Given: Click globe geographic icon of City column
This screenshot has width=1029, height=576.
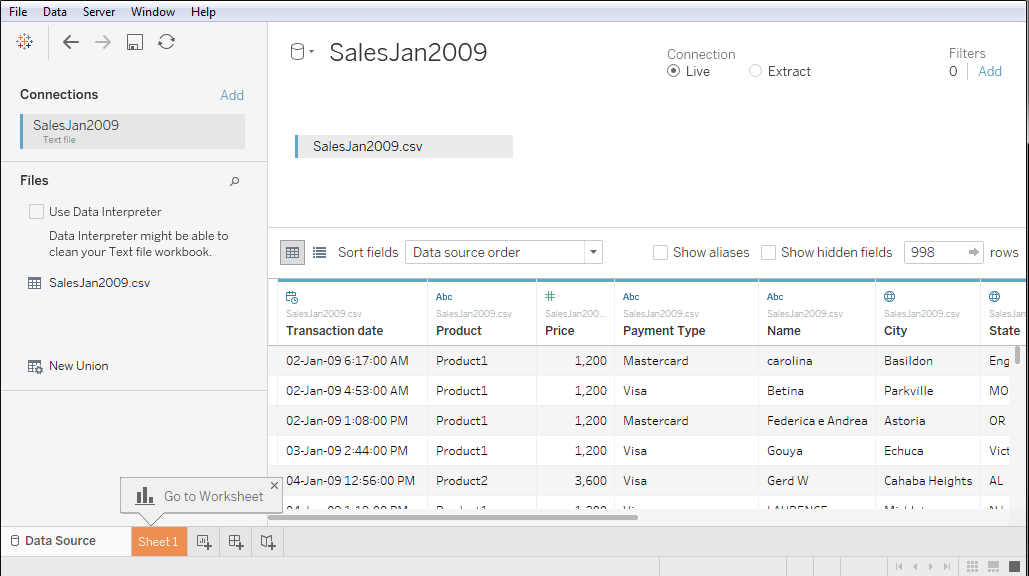Looking at the screenshot, I should click(890, 297).
